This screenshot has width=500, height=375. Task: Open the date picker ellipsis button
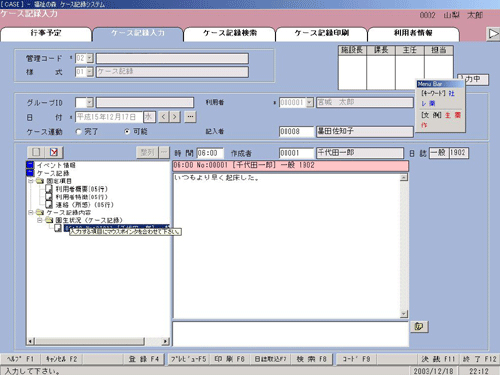(190, 117)
